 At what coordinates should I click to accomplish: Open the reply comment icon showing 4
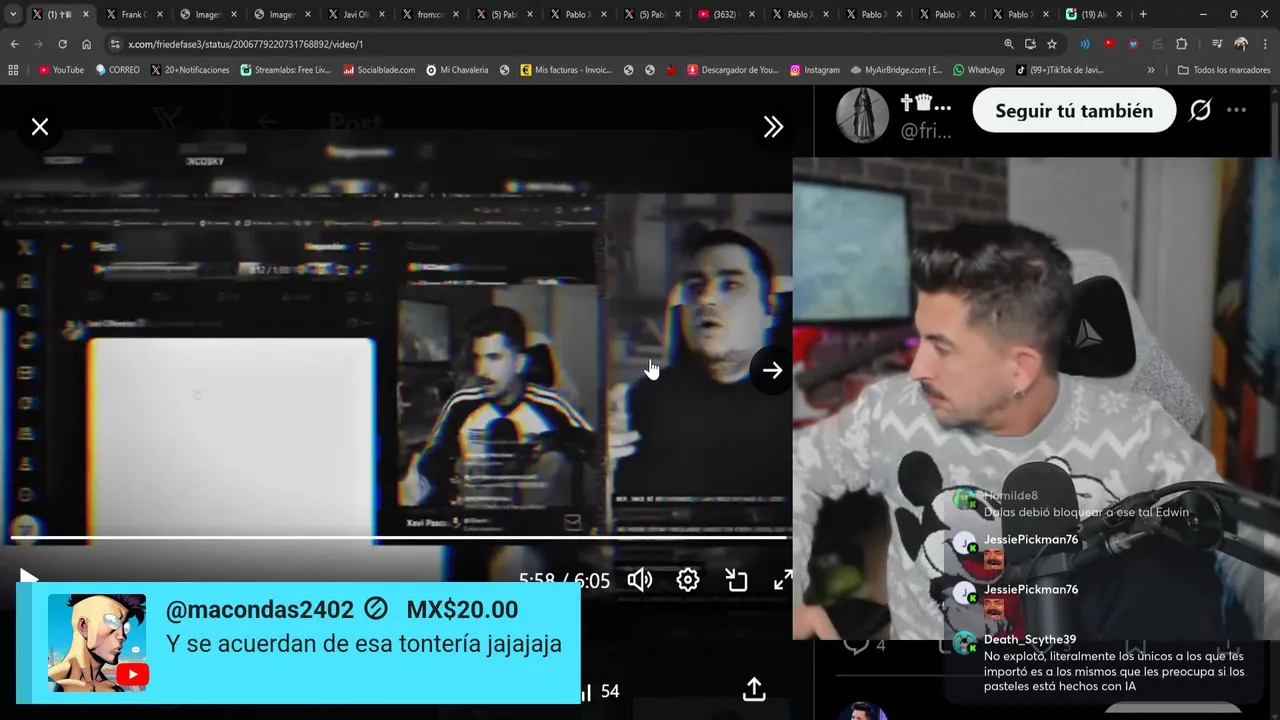[864, 646]
